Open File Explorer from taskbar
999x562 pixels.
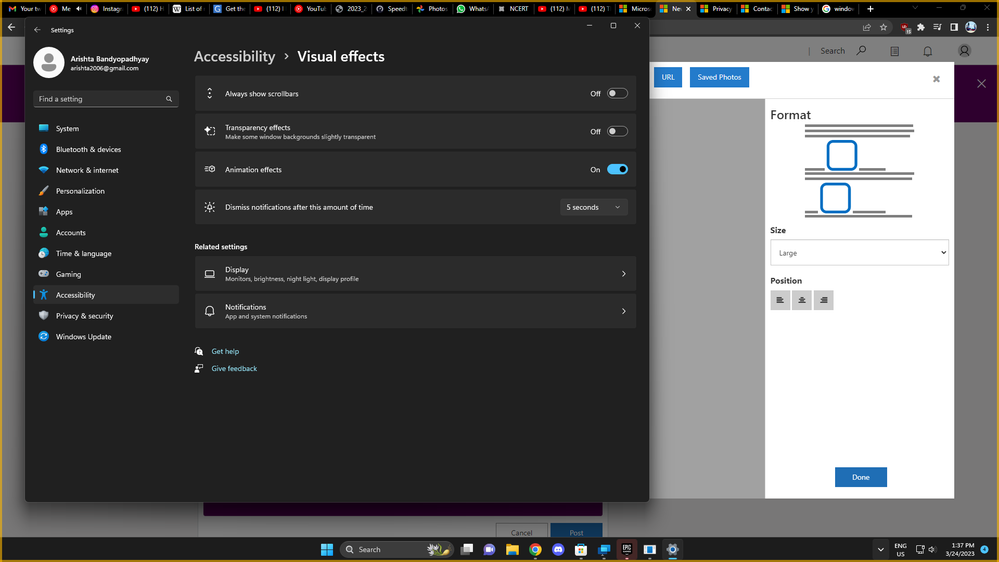pos(512,549)
